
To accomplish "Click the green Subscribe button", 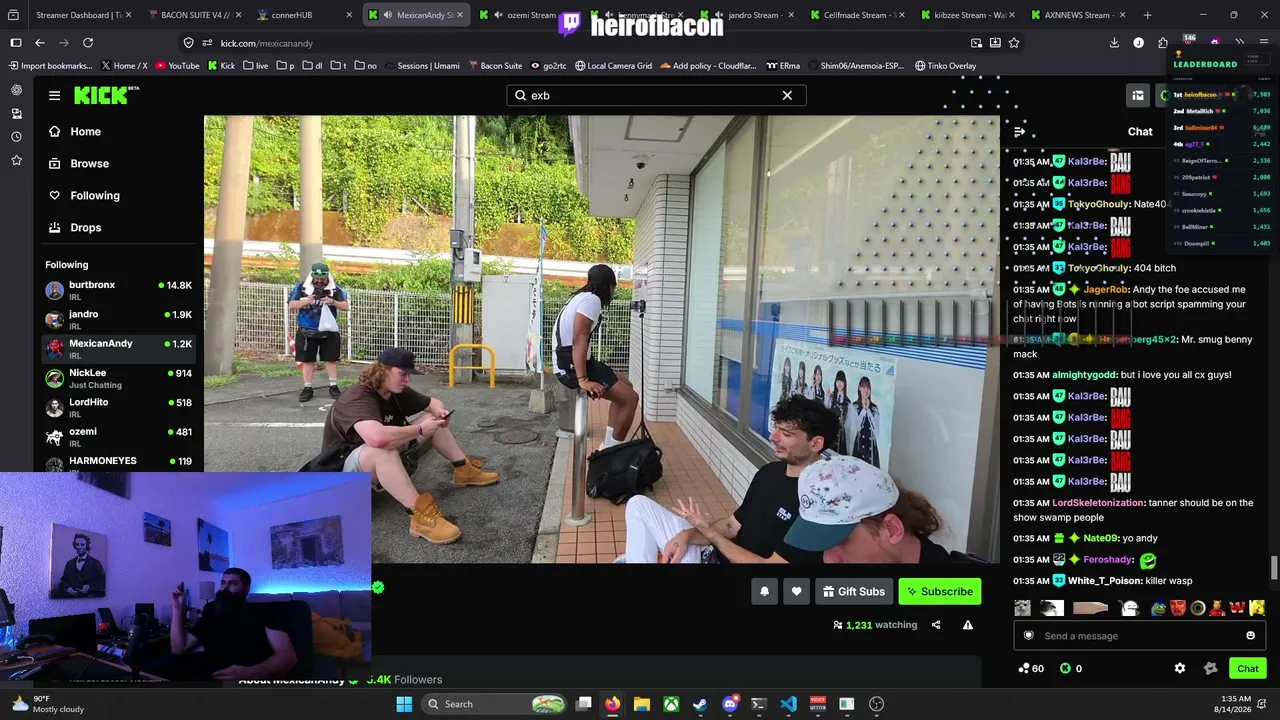I will tap(940, 591).
